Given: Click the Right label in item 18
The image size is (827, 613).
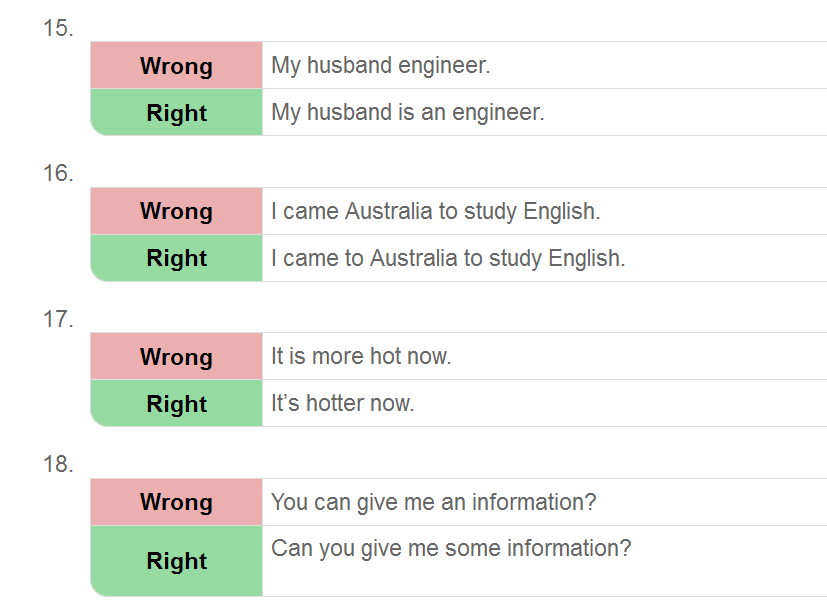Looking at the screenshot, I should (x=176, y=561).
